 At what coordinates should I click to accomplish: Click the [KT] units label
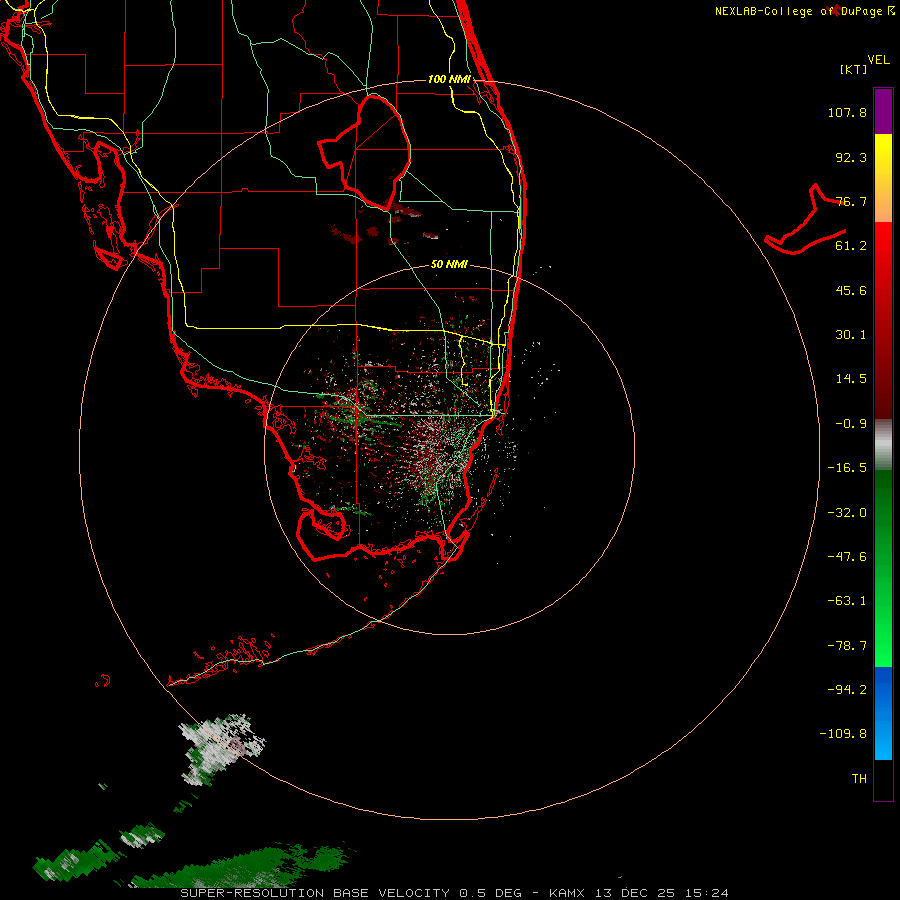click(x=854, y=69)
